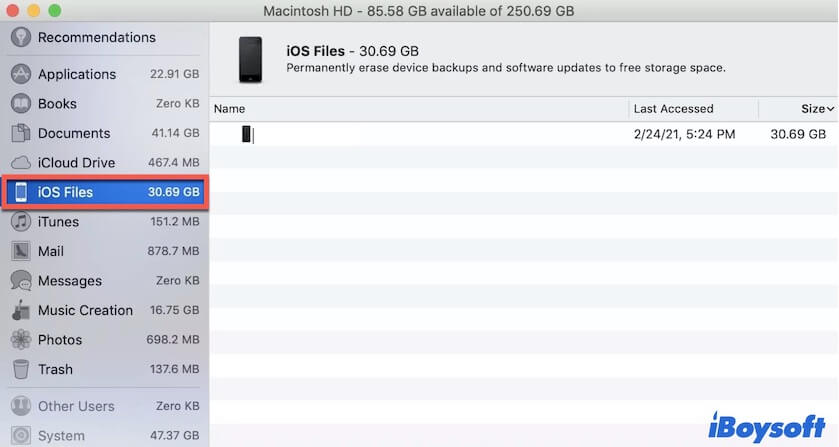Image resolution: width=839 pixels, height=447 pixels.
Task: Select the Mail category label
Action: tap(51, 251)
